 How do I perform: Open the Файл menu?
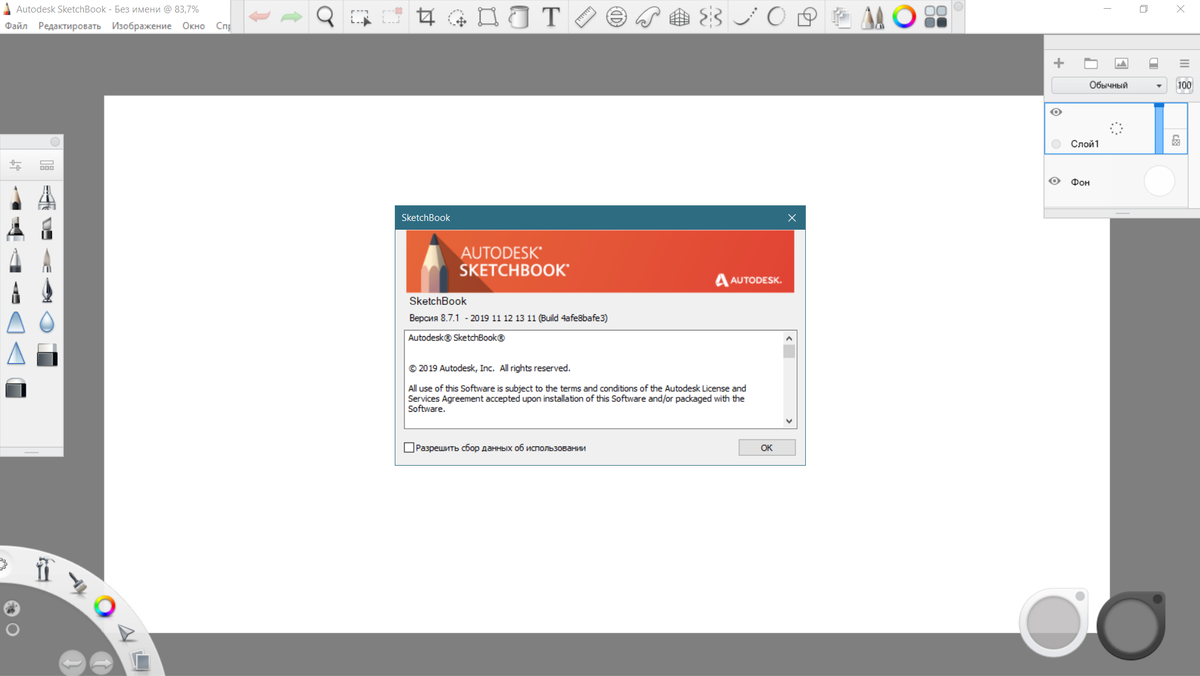point(16,26)
